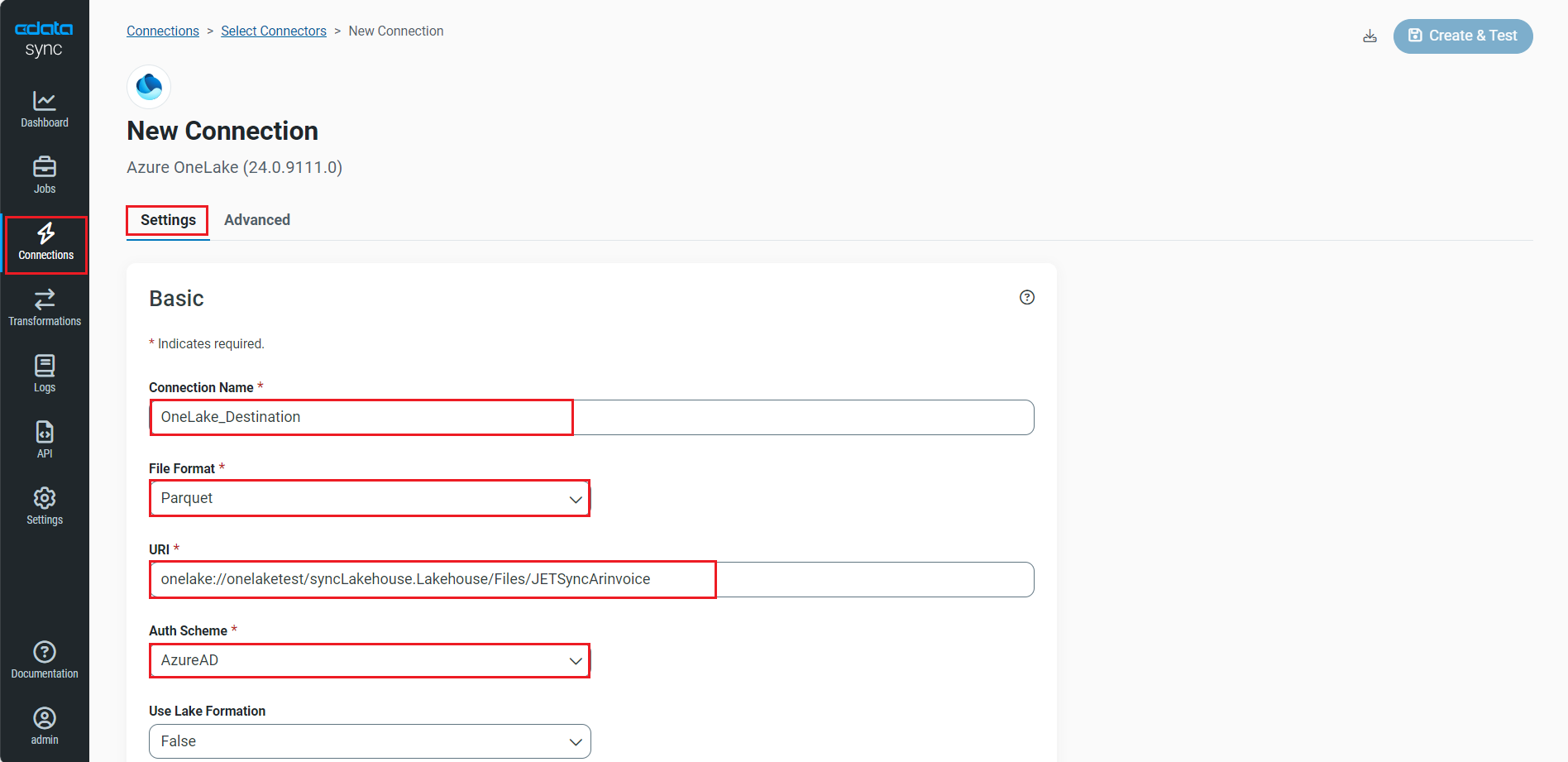Follow the Connections breadcrumb link
1568x762 pixels.
coord(163,31)
